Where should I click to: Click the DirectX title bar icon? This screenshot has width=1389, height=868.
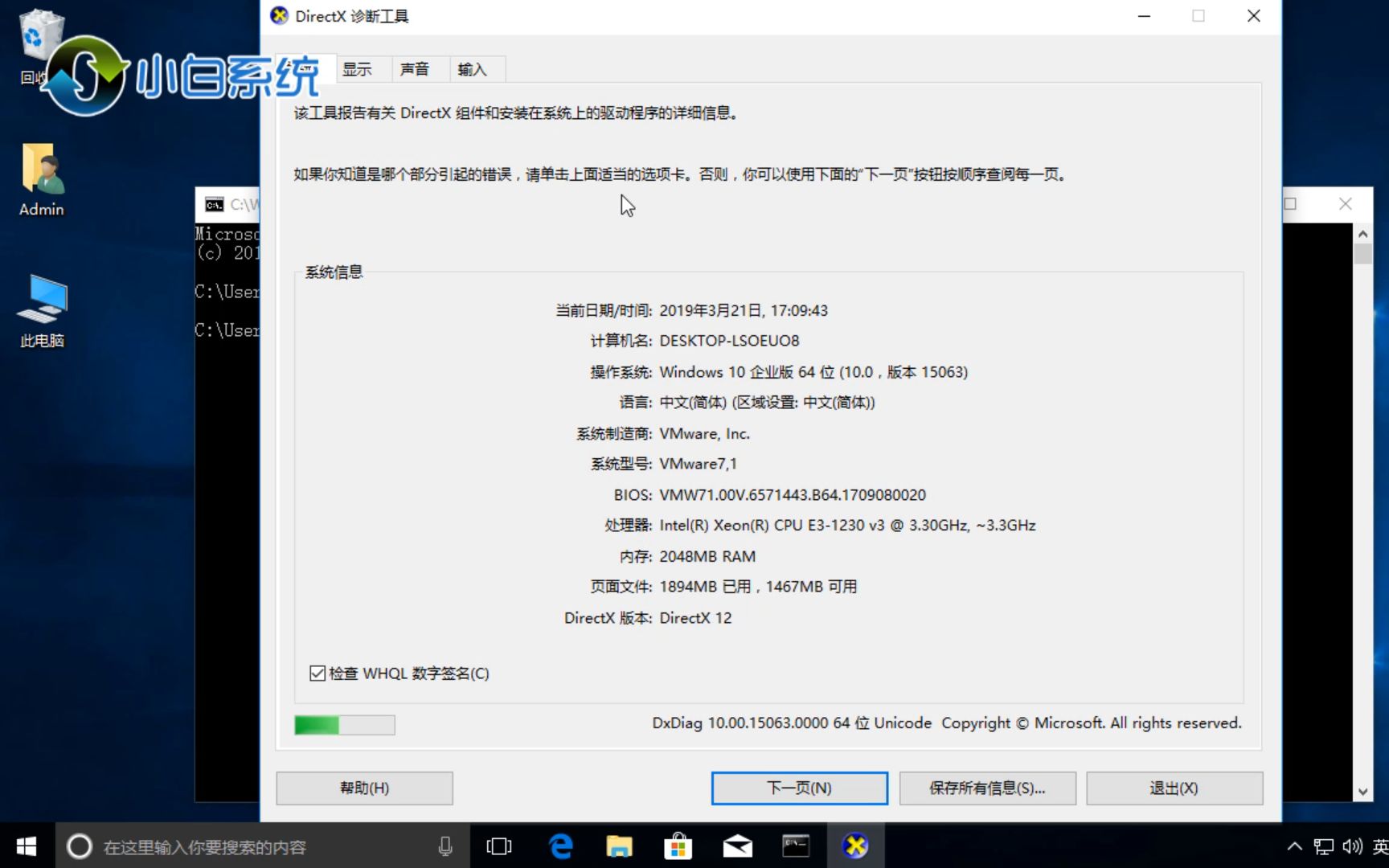(279, 16)
